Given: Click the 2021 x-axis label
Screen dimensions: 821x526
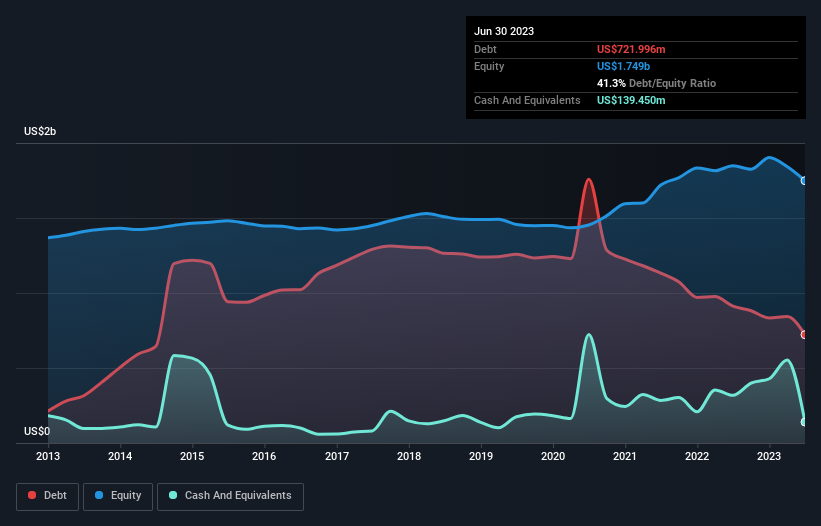Looking at the screenshot, I should point(625,456).
